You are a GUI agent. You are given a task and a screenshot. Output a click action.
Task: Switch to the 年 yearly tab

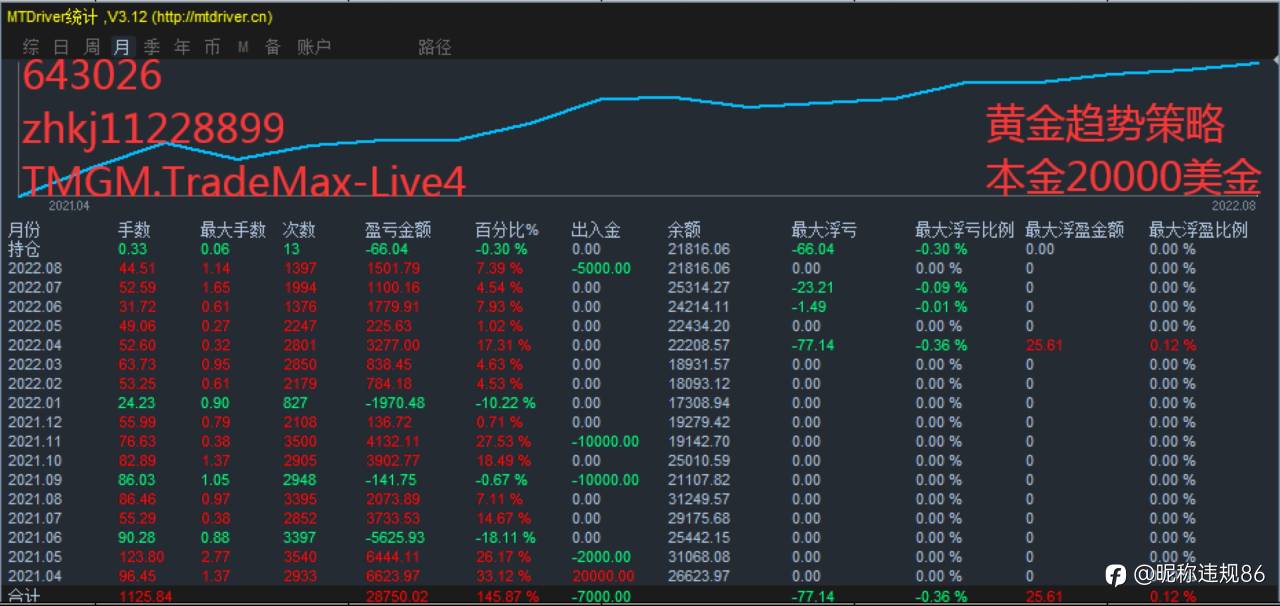[182, 47]
